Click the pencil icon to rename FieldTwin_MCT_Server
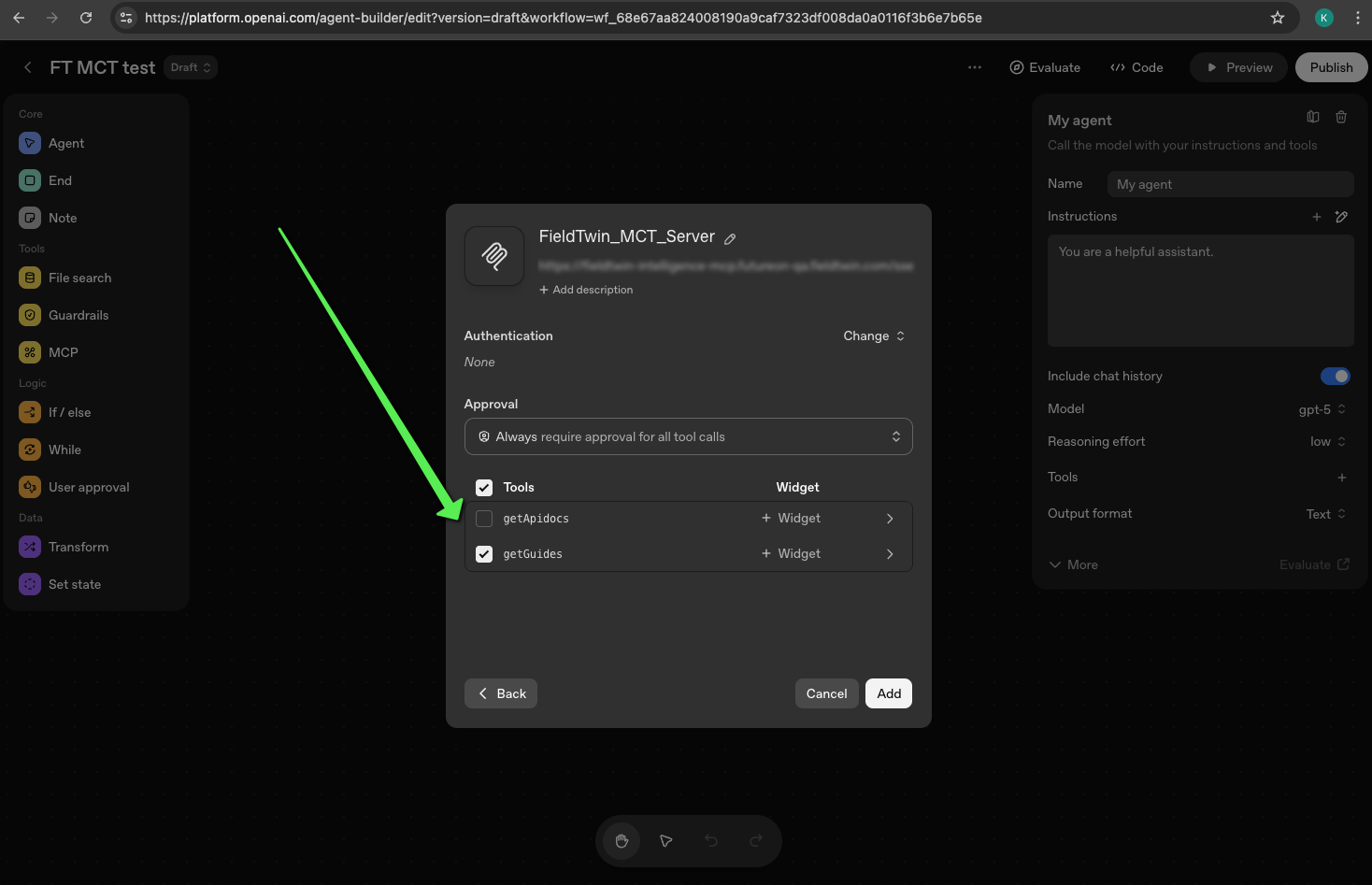The height and width of the screenshot is (885, 1372). (730, 239)
